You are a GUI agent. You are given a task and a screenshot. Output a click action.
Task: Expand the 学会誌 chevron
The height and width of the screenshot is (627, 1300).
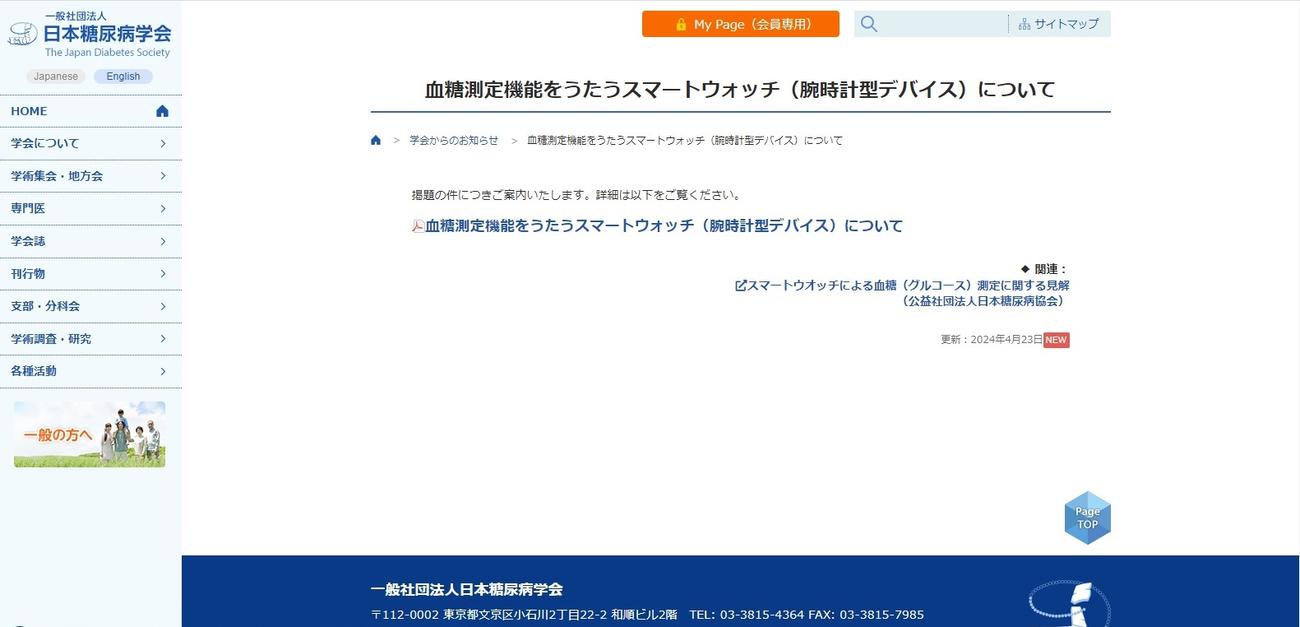click(x=163, y=241)
